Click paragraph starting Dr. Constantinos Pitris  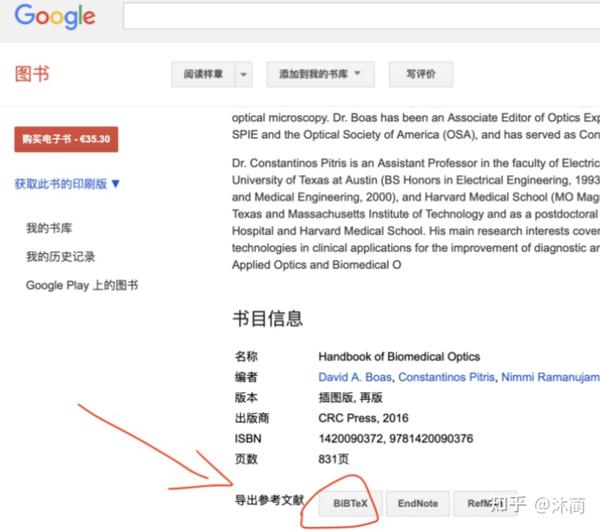coord(416,214)
